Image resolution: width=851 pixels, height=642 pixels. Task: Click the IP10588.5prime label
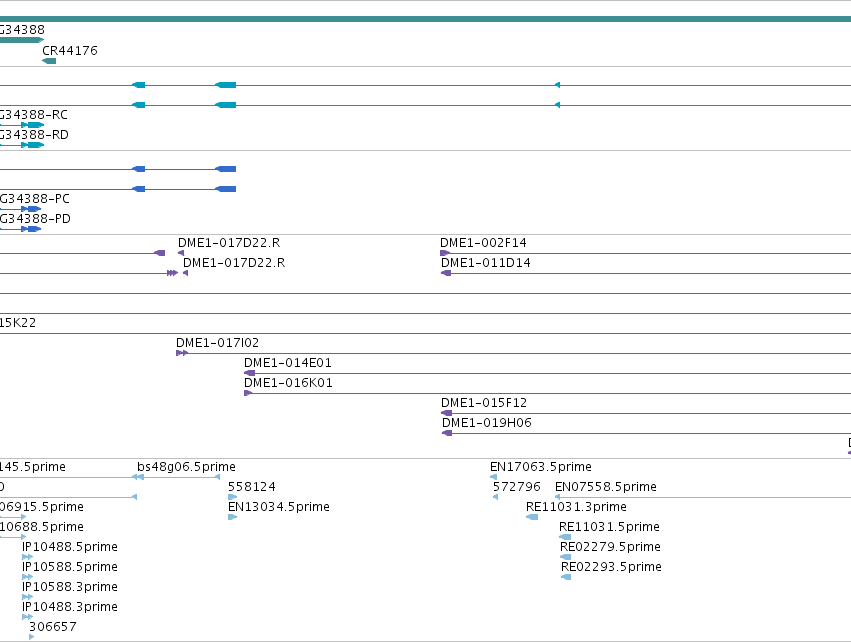(69, 567)
